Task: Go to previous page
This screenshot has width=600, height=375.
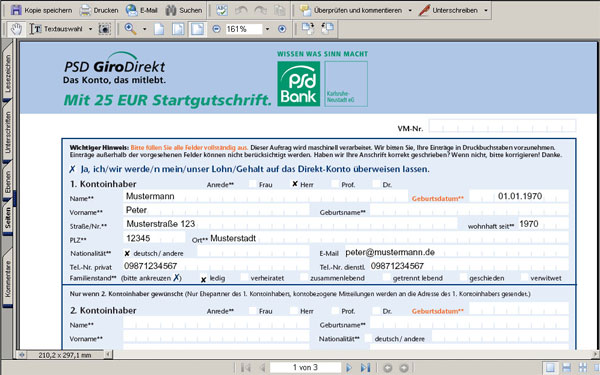Action: pyautogui.click(x=262, y=368)
